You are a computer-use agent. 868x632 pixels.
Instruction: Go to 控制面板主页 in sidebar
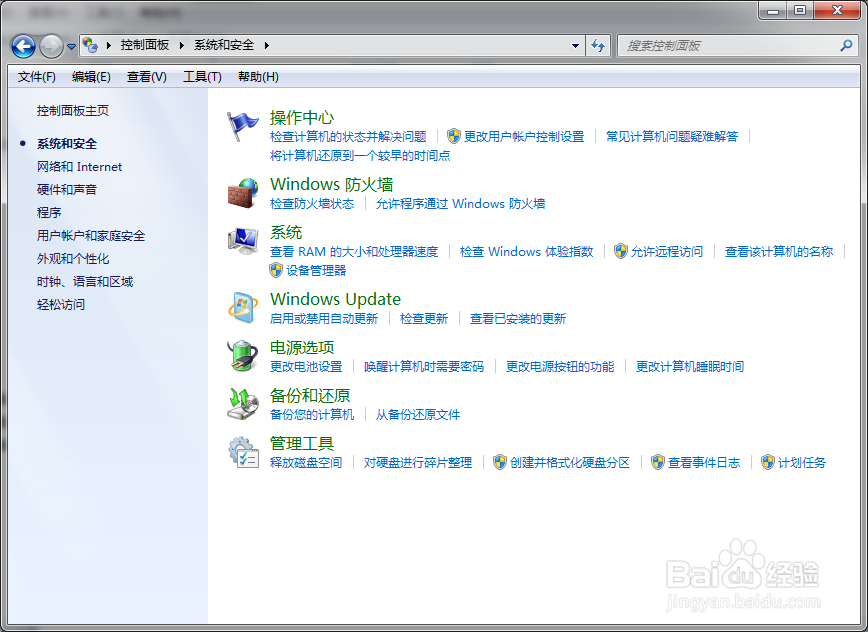73,111
